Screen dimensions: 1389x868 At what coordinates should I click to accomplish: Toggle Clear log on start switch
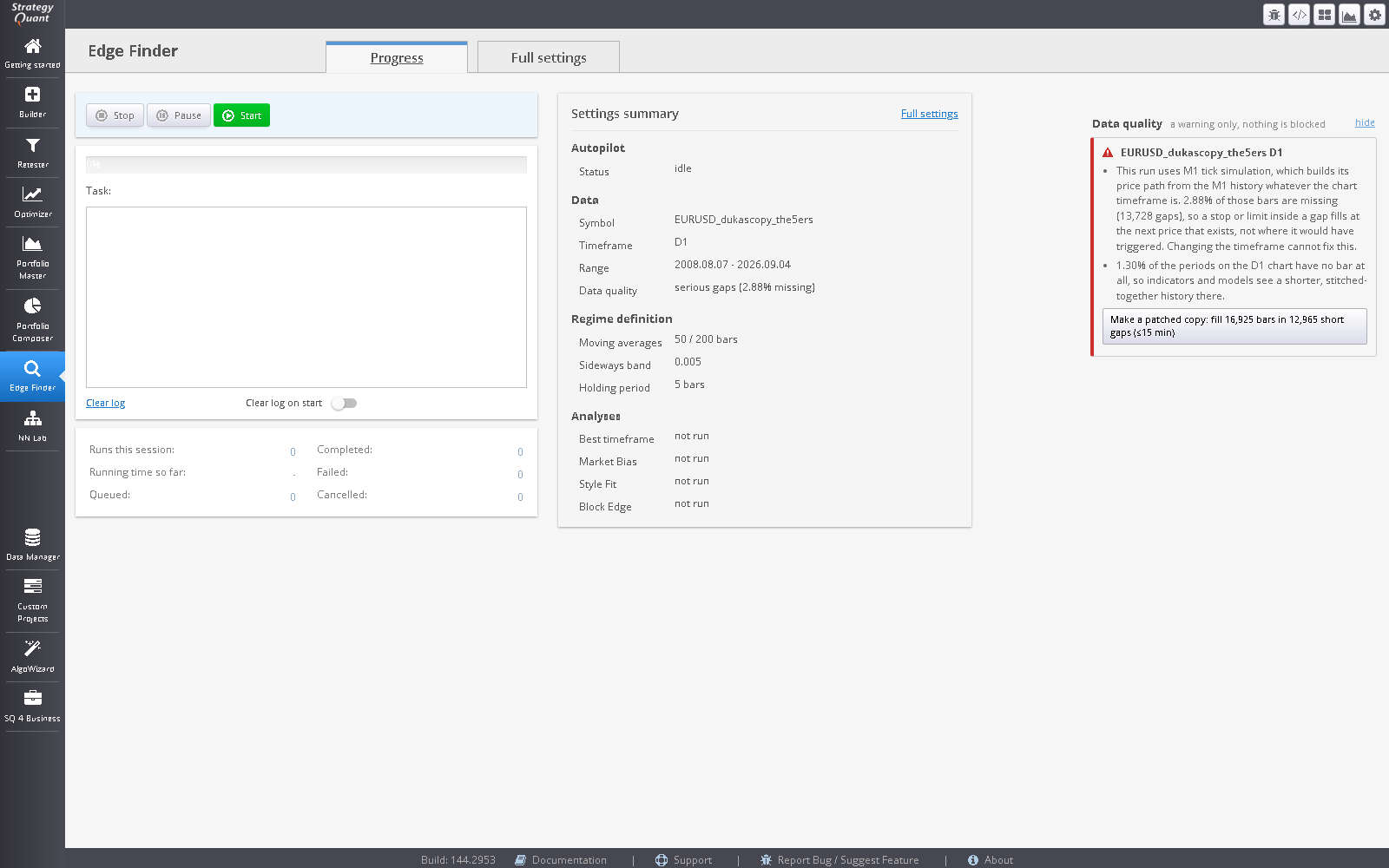tap(345, 403)
